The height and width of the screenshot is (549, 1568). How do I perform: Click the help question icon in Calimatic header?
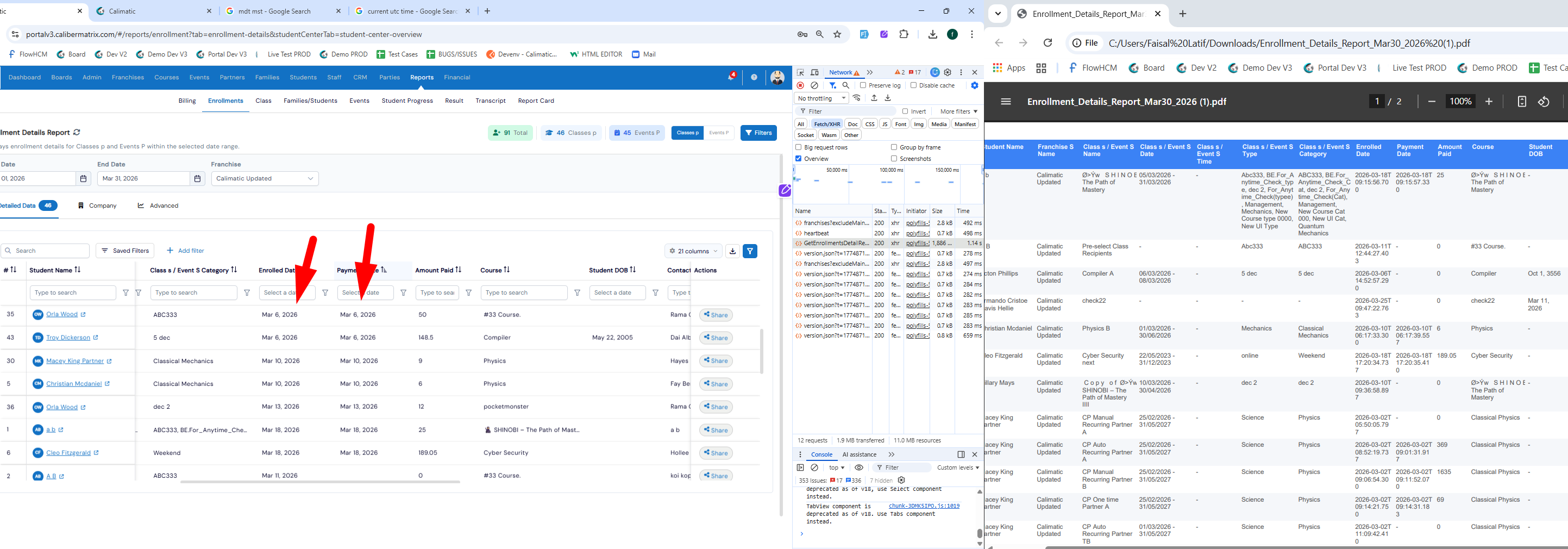click(754, 77)
